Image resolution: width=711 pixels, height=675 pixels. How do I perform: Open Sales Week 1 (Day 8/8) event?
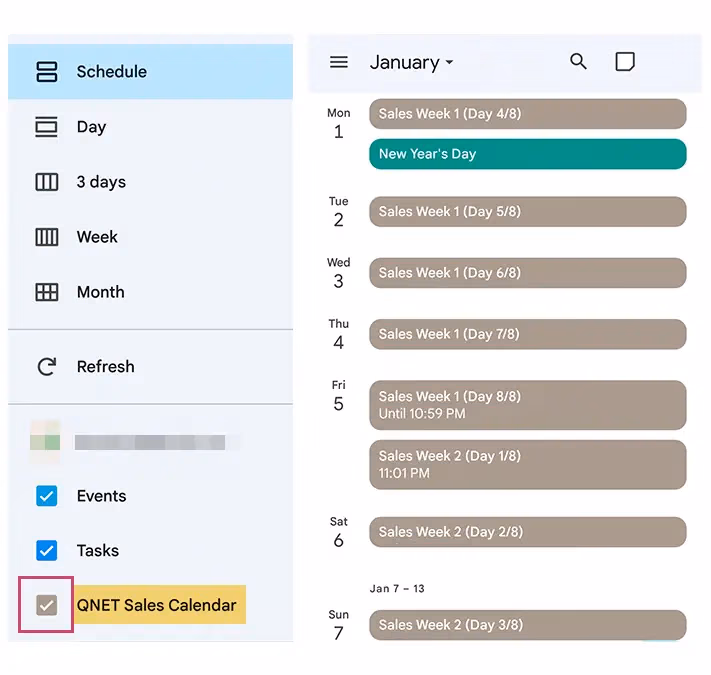pyautogui.click(x=528, y=405)
